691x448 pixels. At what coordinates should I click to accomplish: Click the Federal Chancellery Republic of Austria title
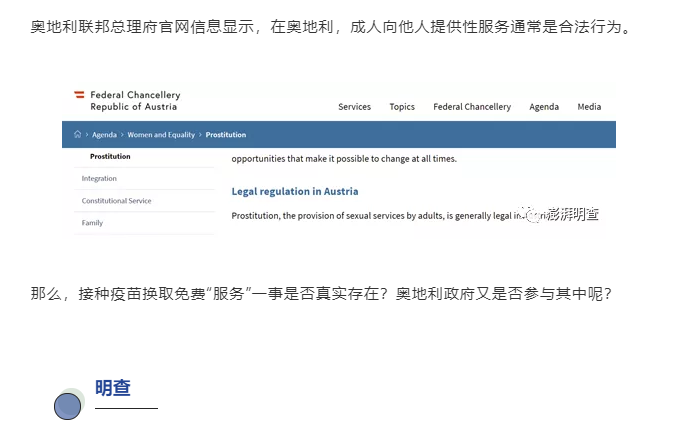pyautogui.click(x=135, y=101)
